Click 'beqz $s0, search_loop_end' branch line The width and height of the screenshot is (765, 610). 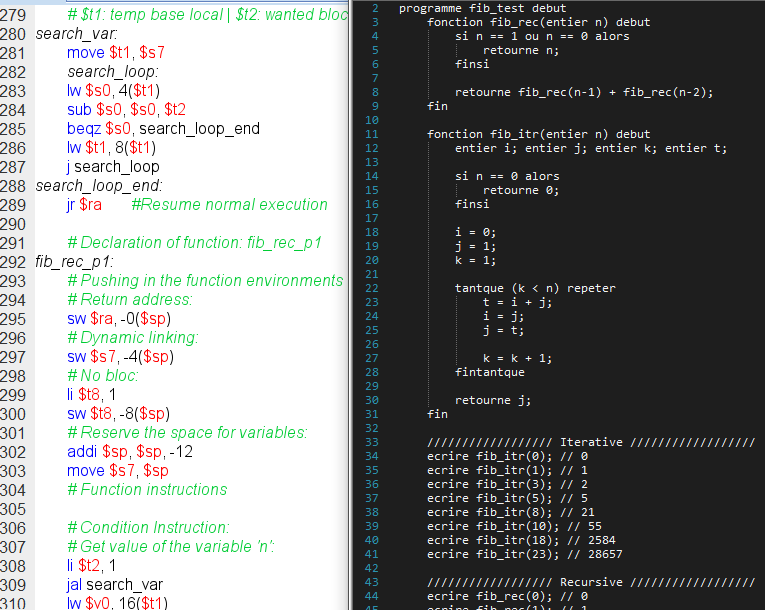click(163, 129)
